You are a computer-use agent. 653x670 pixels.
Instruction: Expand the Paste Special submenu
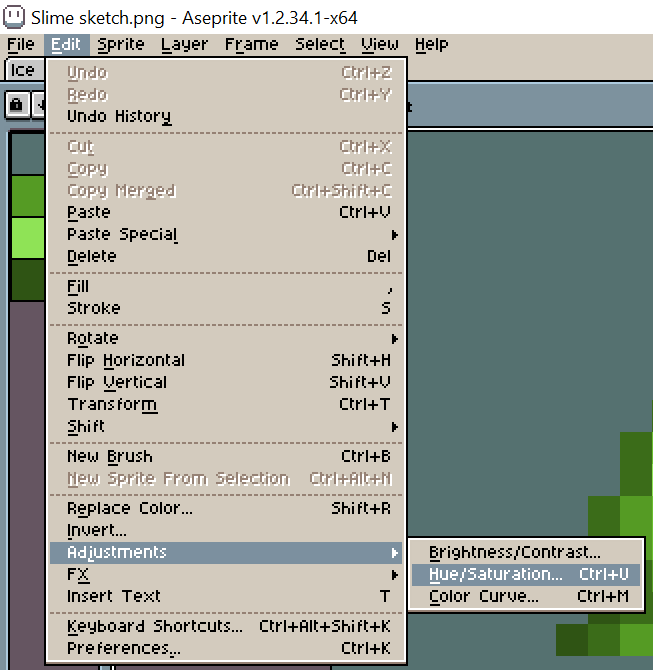point(226,234)
